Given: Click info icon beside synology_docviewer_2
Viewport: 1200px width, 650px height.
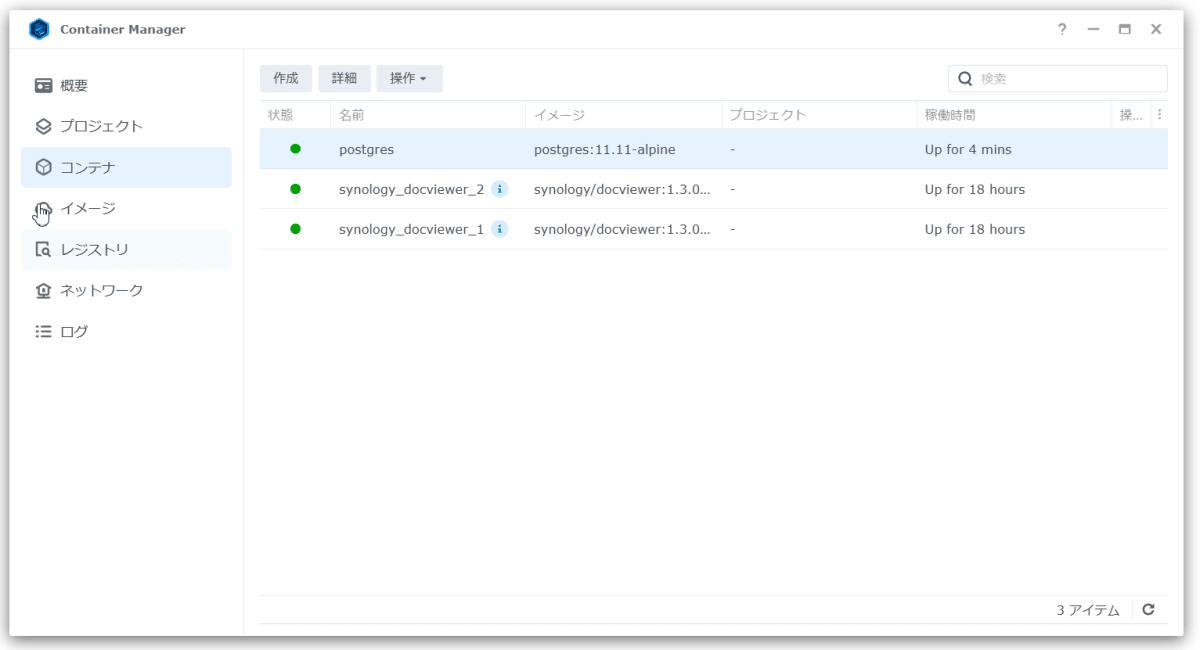Looking at the screenshot, I should tap(500, 189).
